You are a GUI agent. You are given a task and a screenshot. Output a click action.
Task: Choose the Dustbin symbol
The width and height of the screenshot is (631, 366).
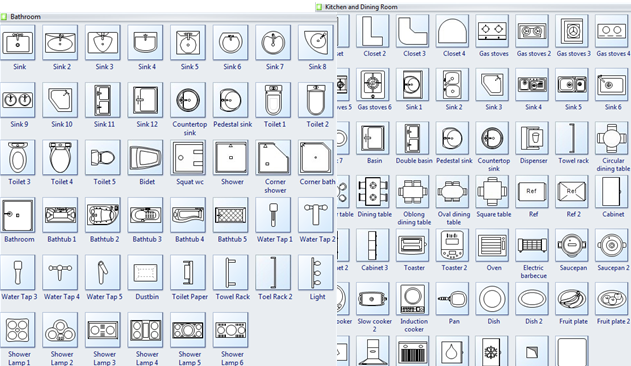(145, 273)
